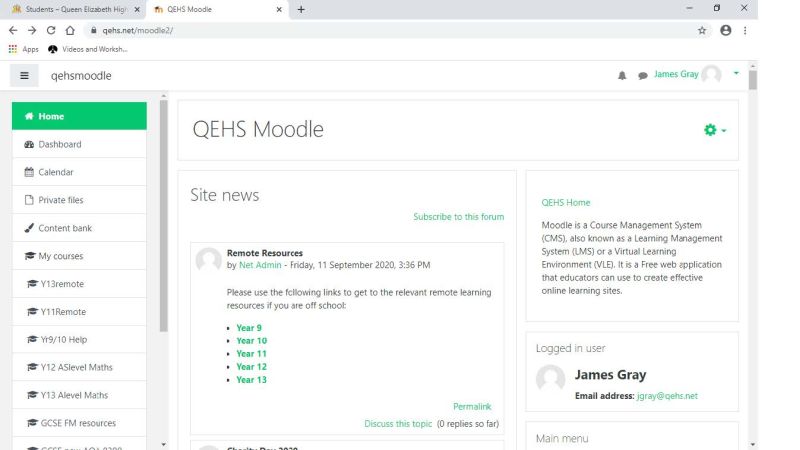Open the Y13remote course
800x450 pixels.
[x=79, y=284]
